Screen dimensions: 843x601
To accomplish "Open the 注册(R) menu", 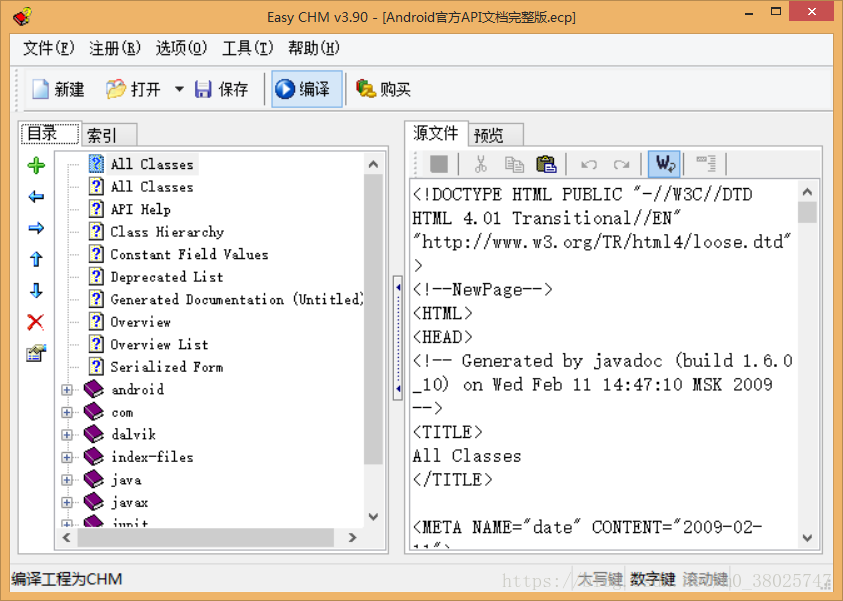I will [x=115, y=48].
